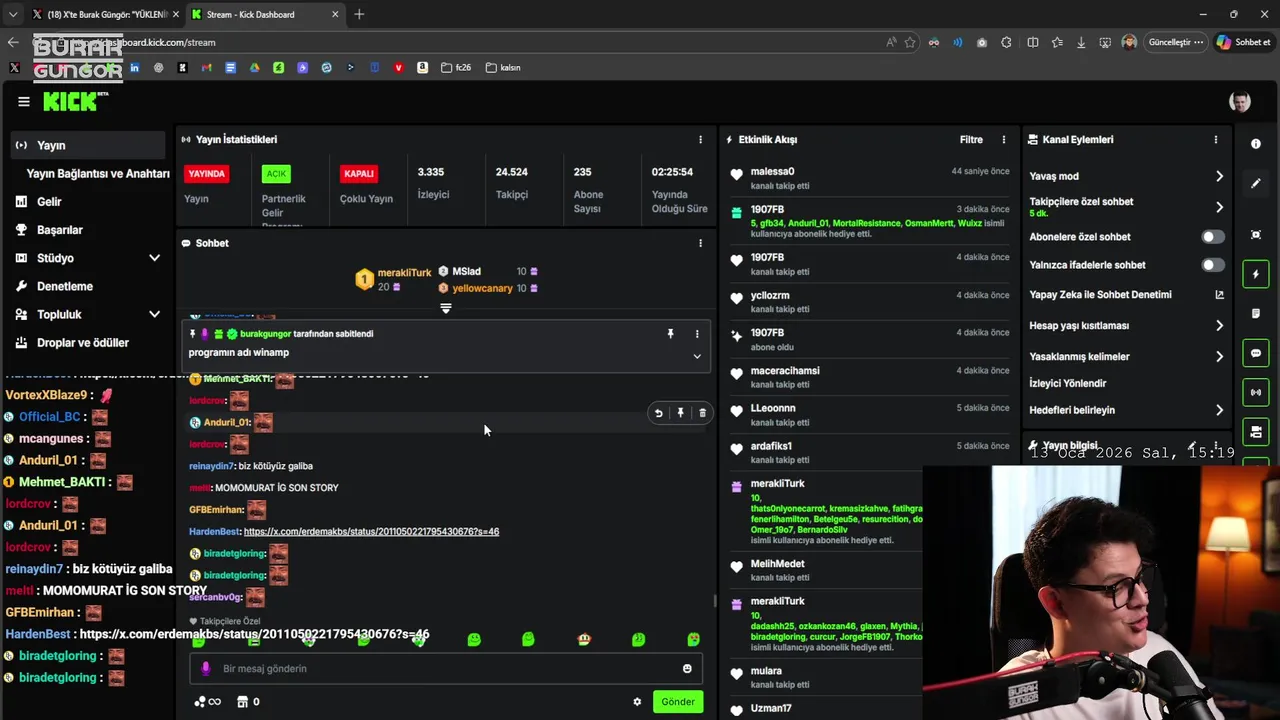
Task: Open Etkinlik Akışı three-dot menu
Action: 1004,140
